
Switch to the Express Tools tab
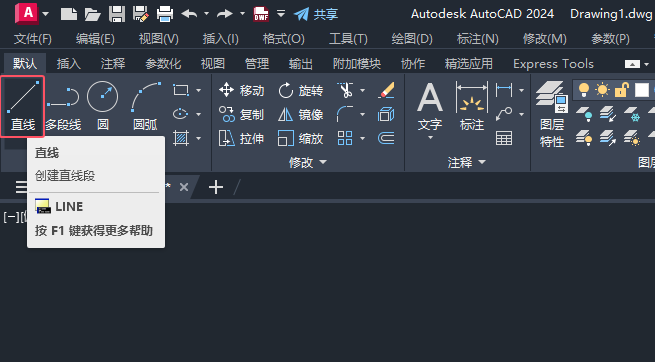tap(553, 63)
